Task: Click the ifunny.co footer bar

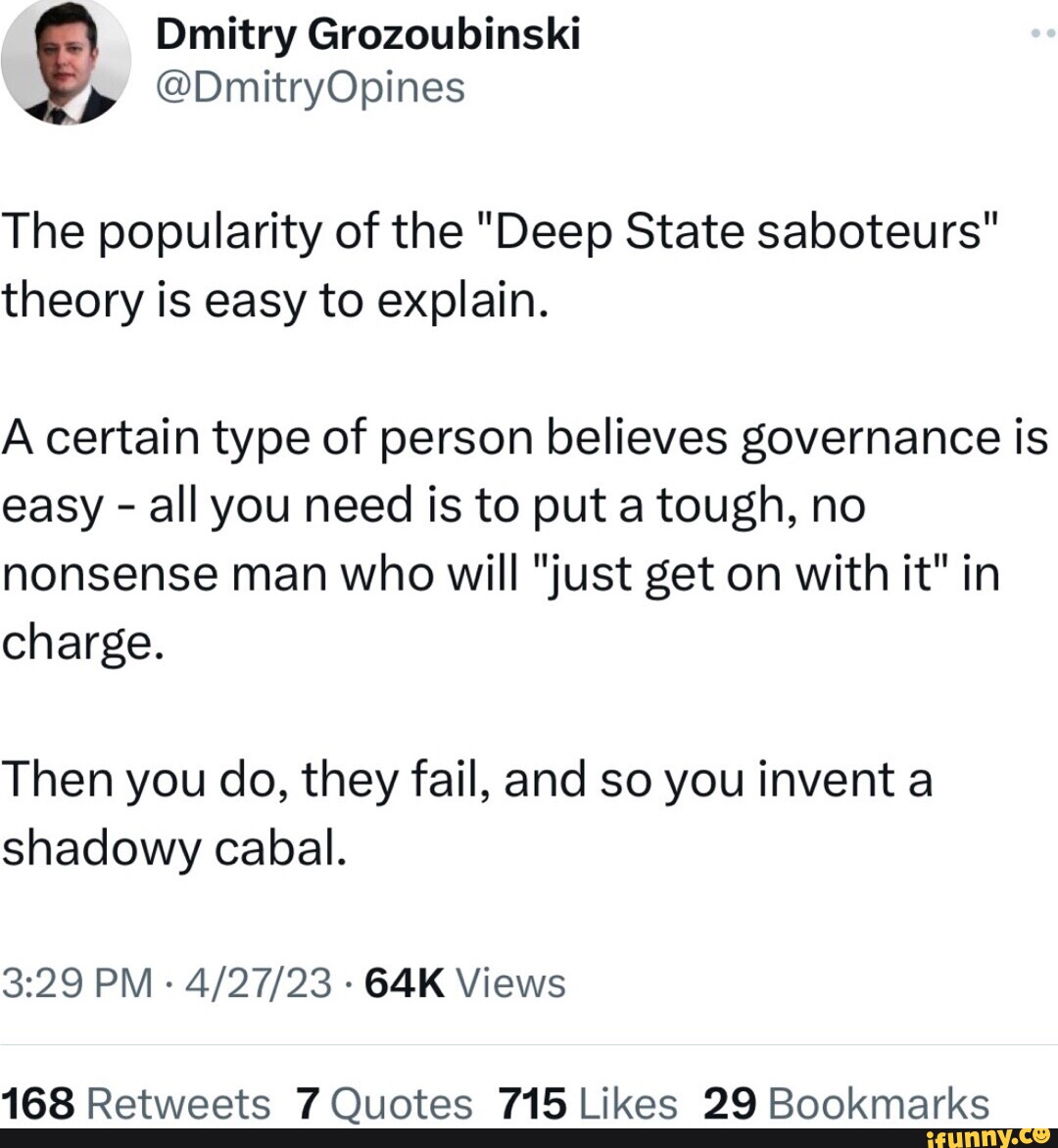Action: pyautogui.click(x=529, y=1134)
